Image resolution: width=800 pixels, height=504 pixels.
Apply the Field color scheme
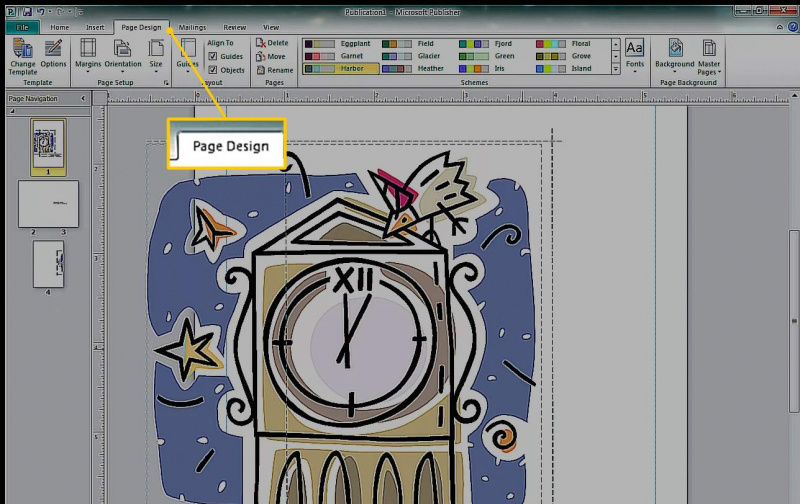pos(417,44)
